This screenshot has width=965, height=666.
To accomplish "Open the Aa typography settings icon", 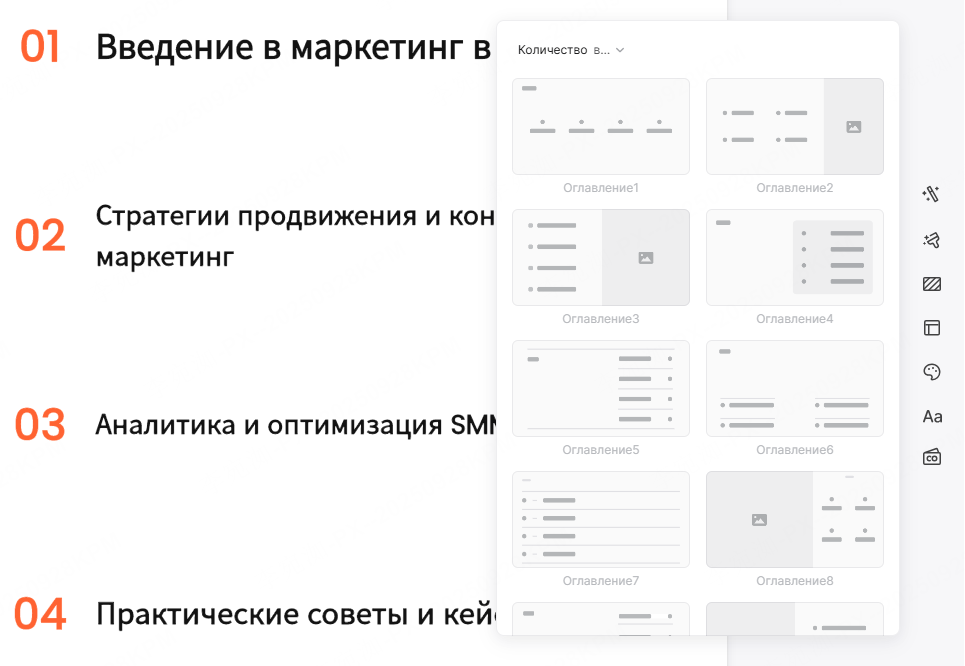I will (x=931, y=416).
